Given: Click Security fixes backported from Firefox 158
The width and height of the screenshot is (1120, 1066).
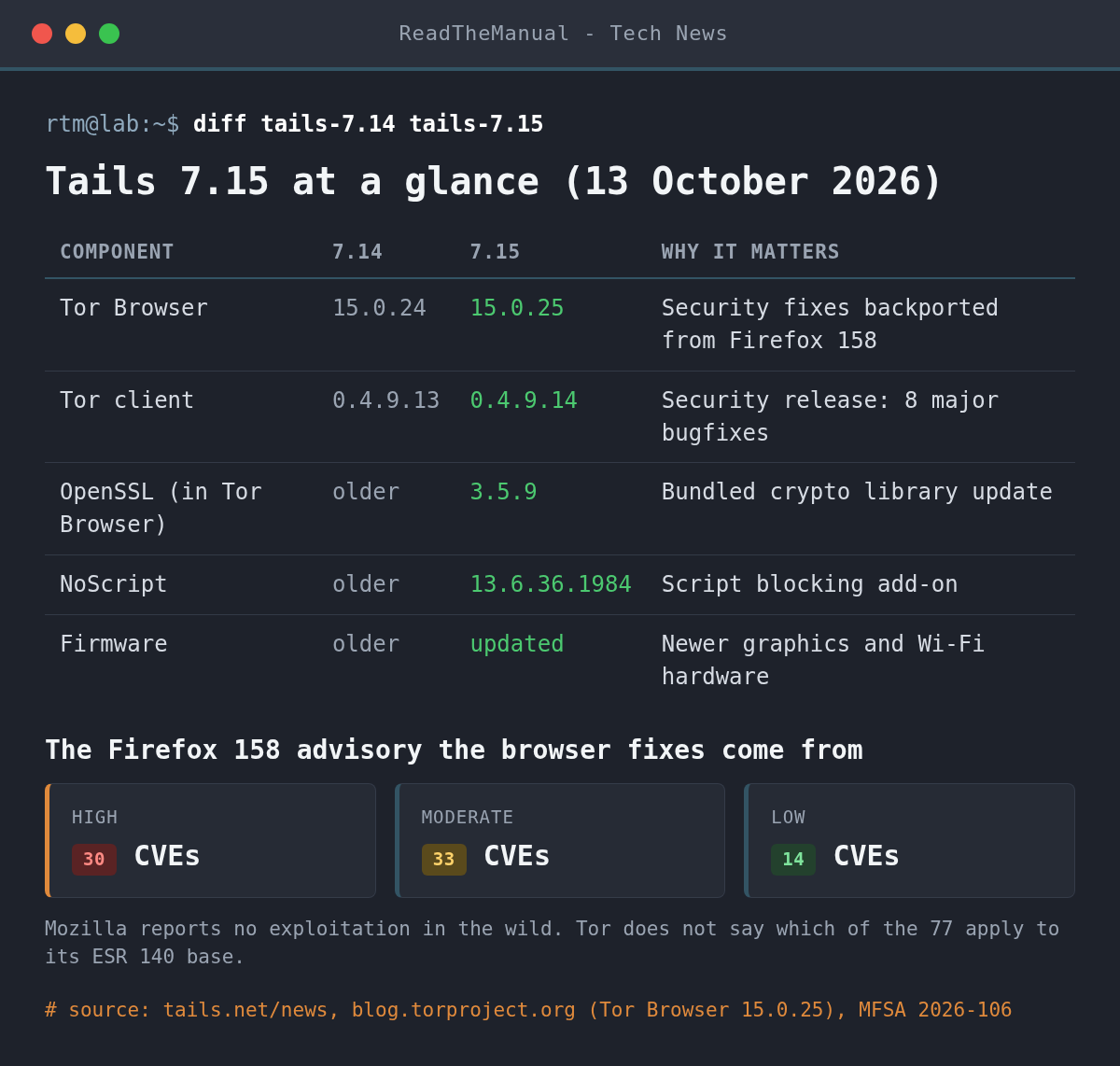Looking at the screenshot, I should coord(830,324).
